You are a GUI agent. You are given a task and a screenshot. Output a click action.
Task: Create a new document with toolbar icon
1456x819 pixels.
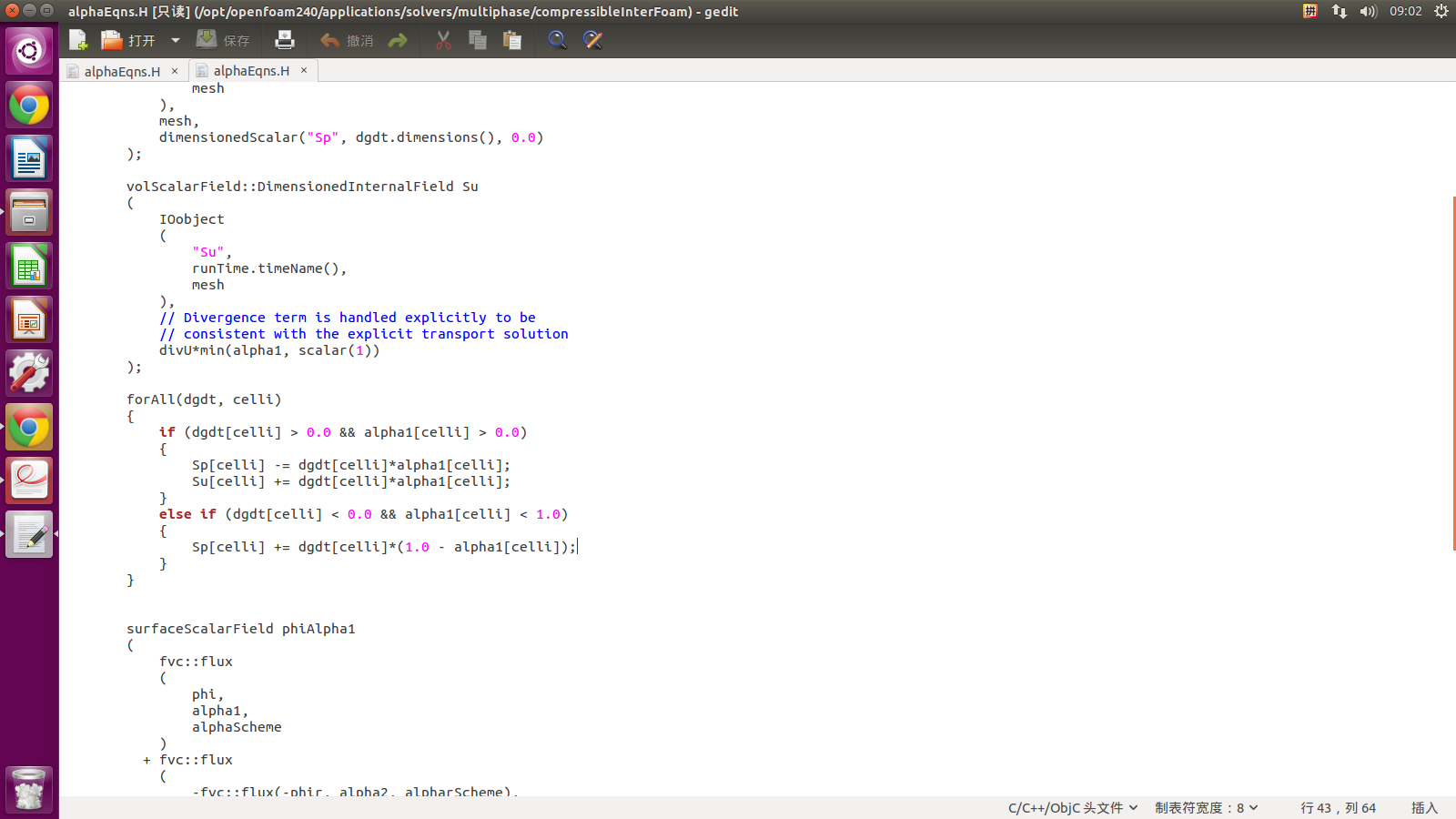point(78,40)
